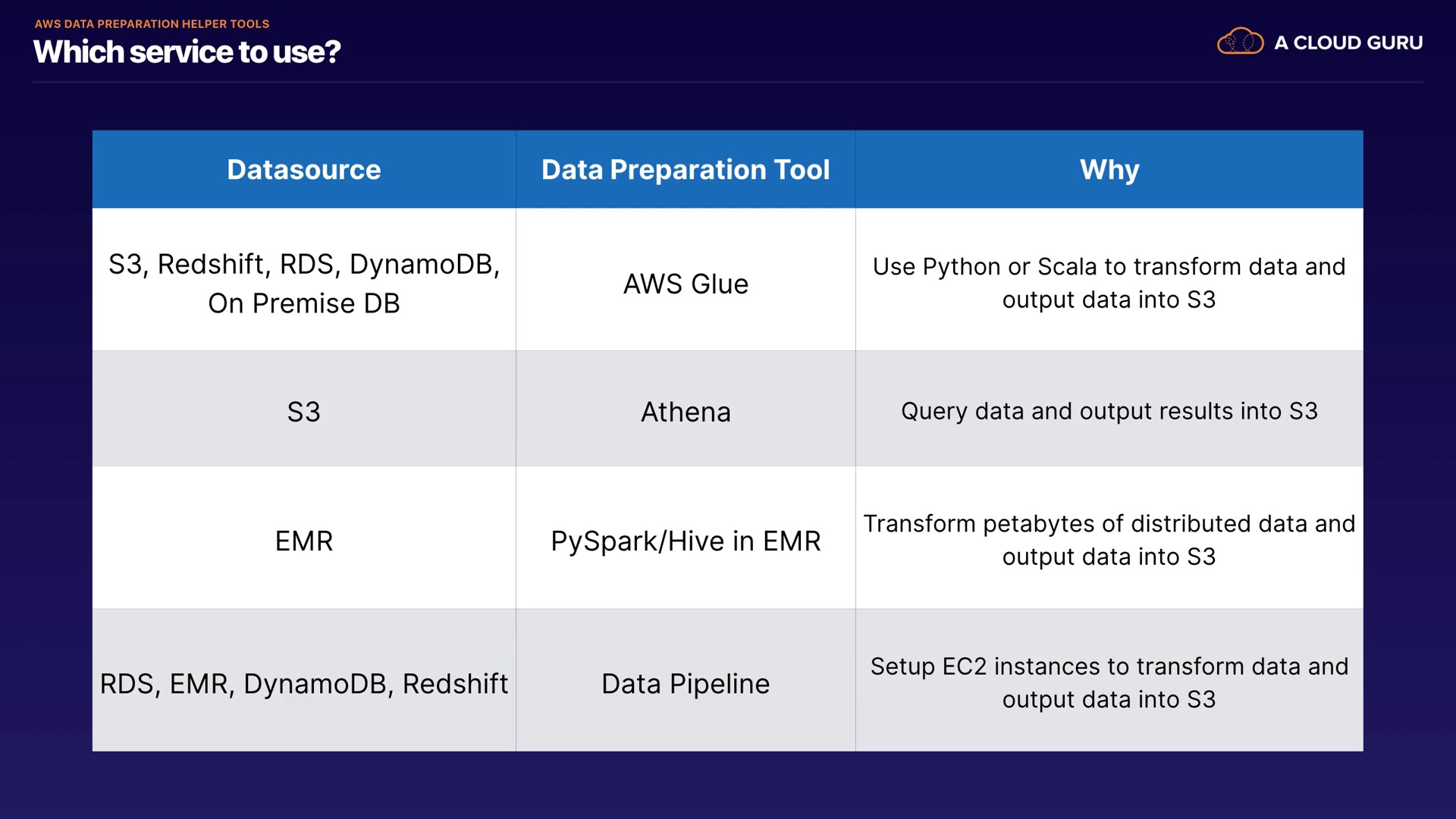The height and width of the screenshot is (819, 1456).
Task: Click the AWS Glue cell
Action: tap(686, 284)
